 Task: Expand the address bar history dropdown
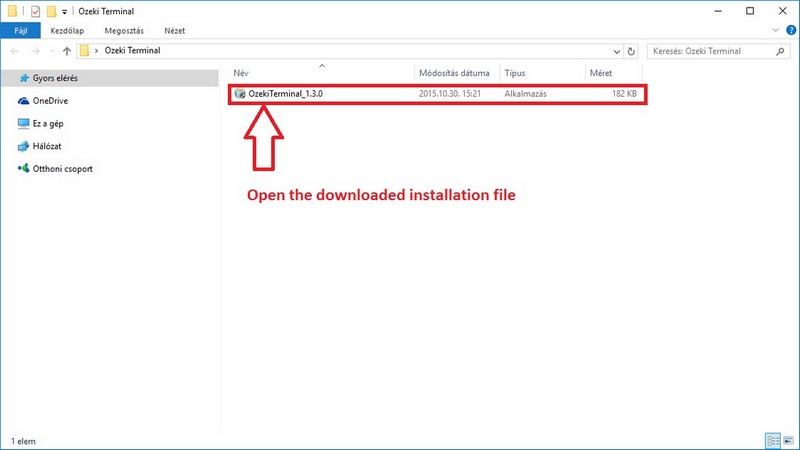tap(616, 51)
